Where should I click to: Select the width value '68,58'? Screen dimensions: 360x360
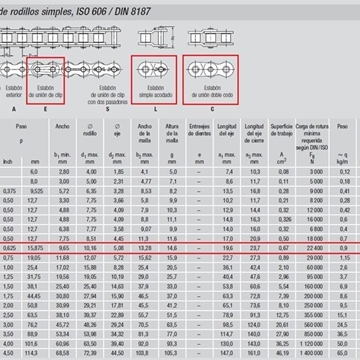(x=63, y=353)
